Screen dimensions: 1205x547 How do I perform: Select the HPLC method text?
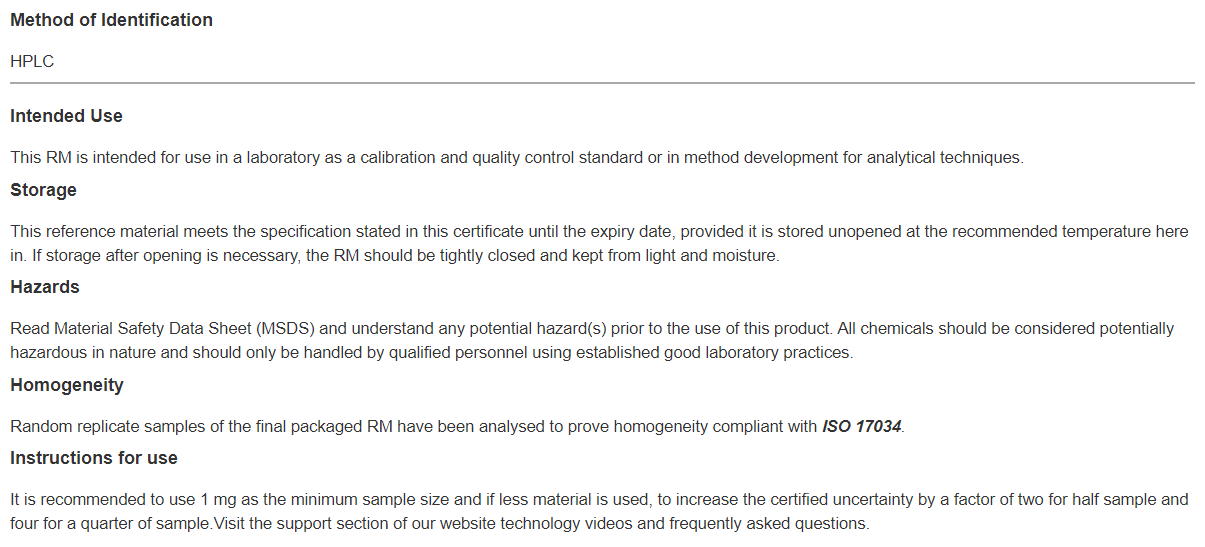point(32,62)
